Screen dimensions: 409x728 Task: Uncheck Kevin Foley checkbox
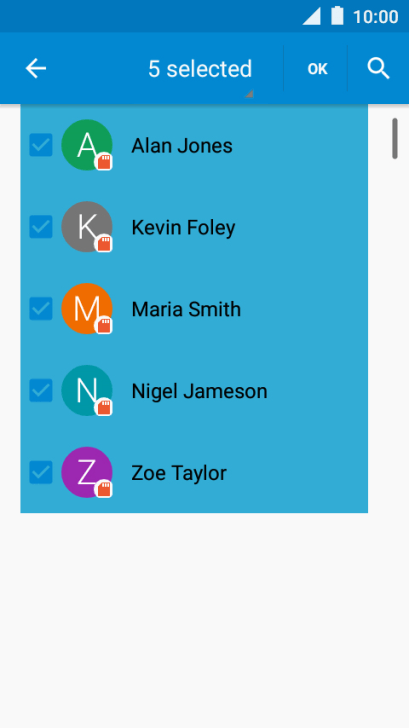pyautogui.click(x=41, y=227)
